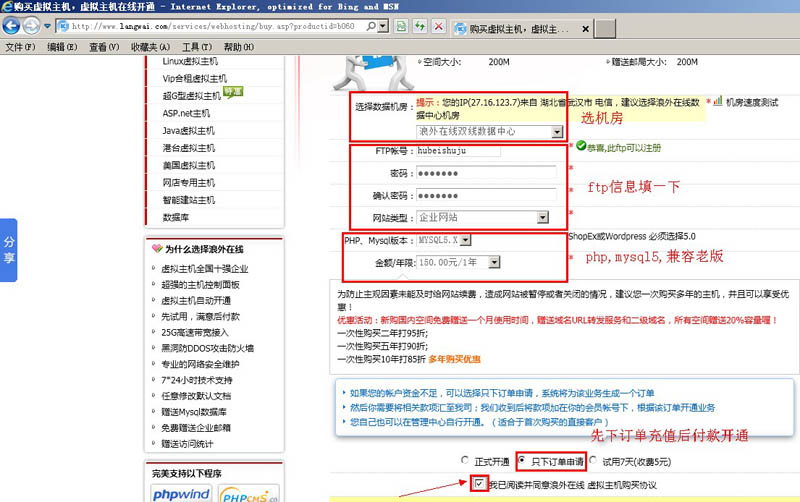Expand the 网站类型 website type dropdown
800x502 pixels.
pos(542,217)
